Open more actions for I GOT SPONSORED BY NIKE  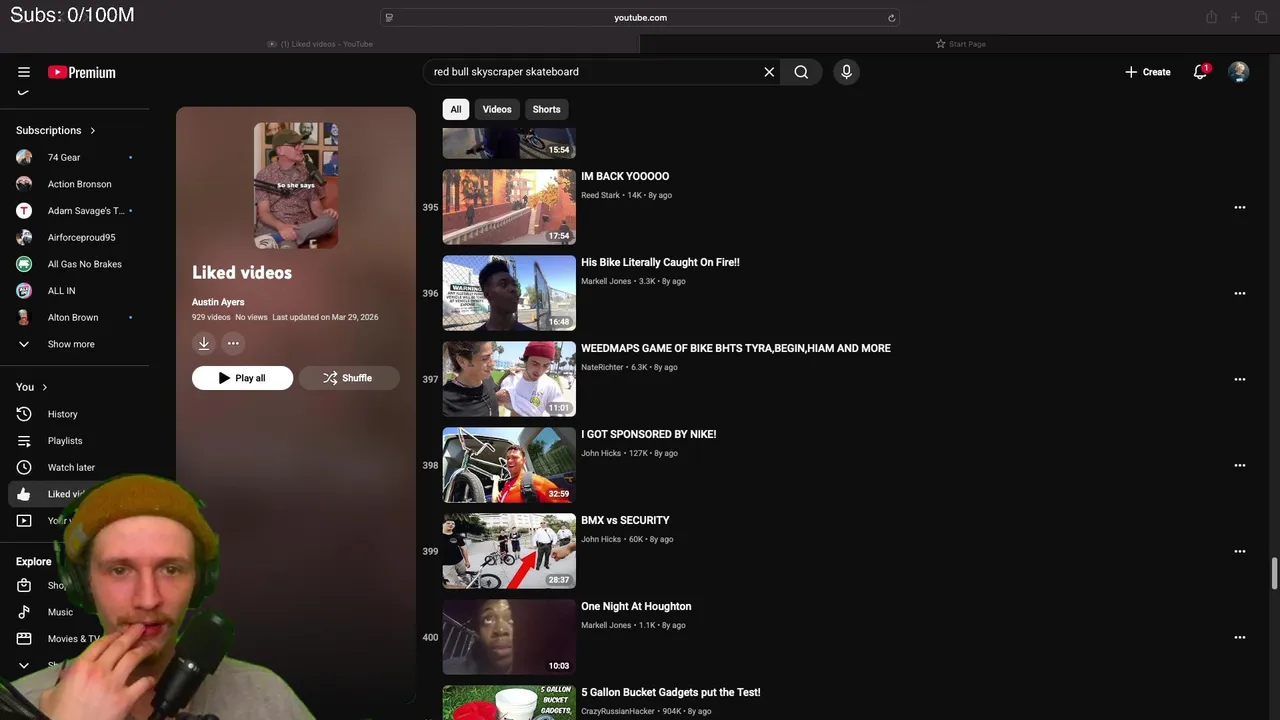click(1240, 465)
